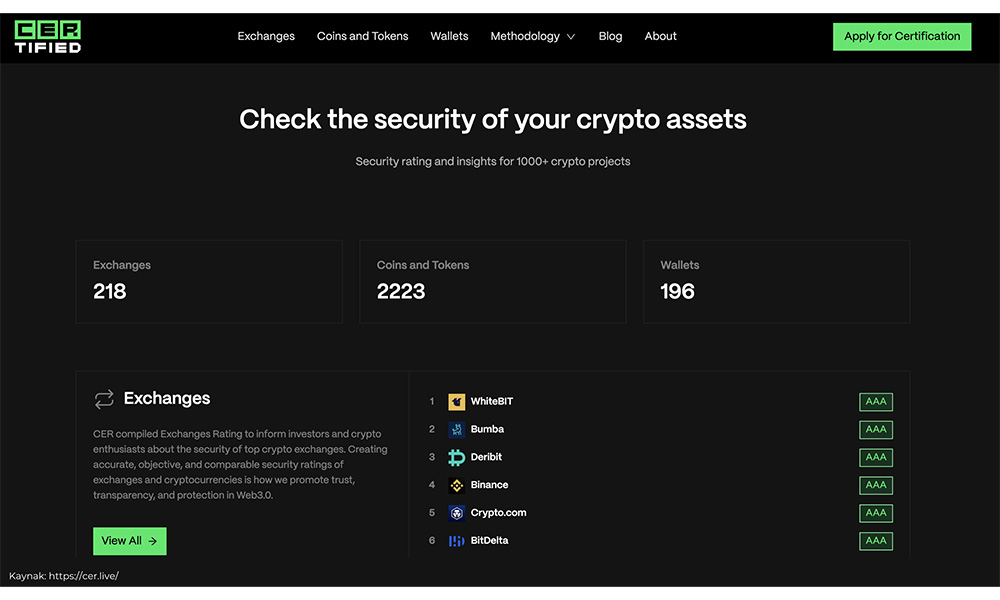Click the View All exchanges button
This screenshot has height=600, width=1000.
pyautogui.click(x=129, y=541)
